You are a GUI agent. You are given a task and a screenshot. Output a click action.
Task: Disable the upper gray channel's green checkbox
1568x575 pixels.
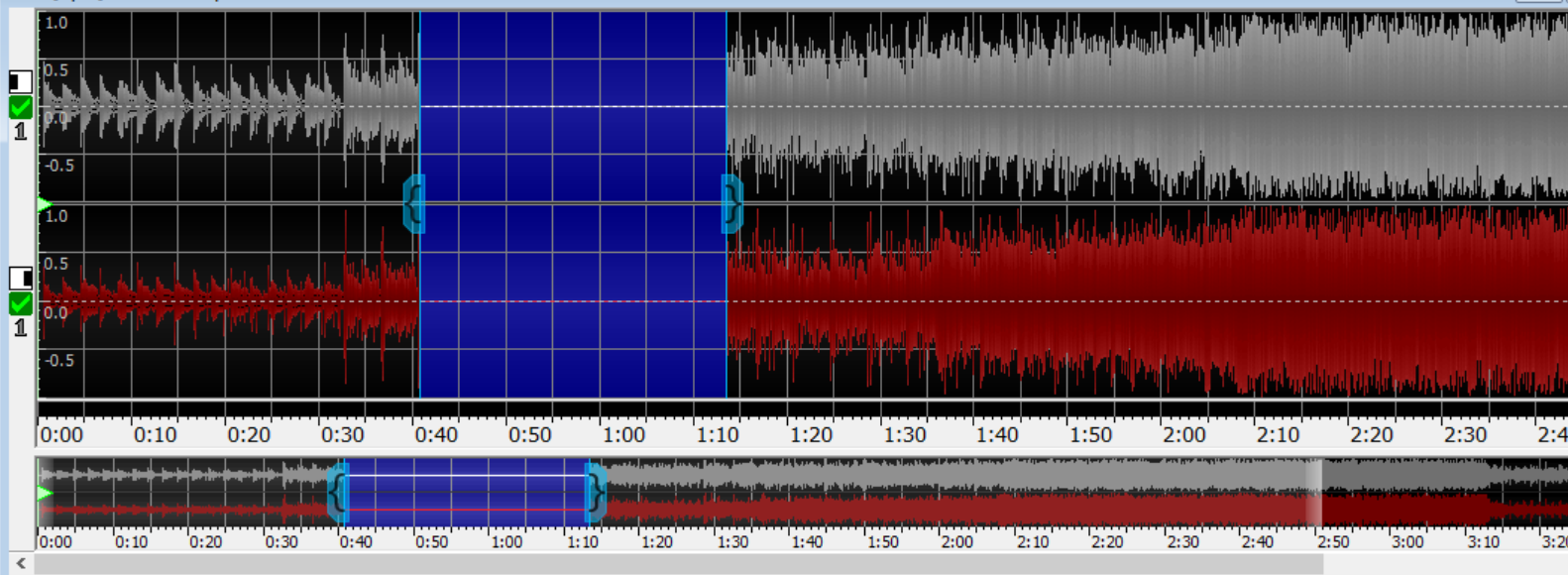click(20, 107)
